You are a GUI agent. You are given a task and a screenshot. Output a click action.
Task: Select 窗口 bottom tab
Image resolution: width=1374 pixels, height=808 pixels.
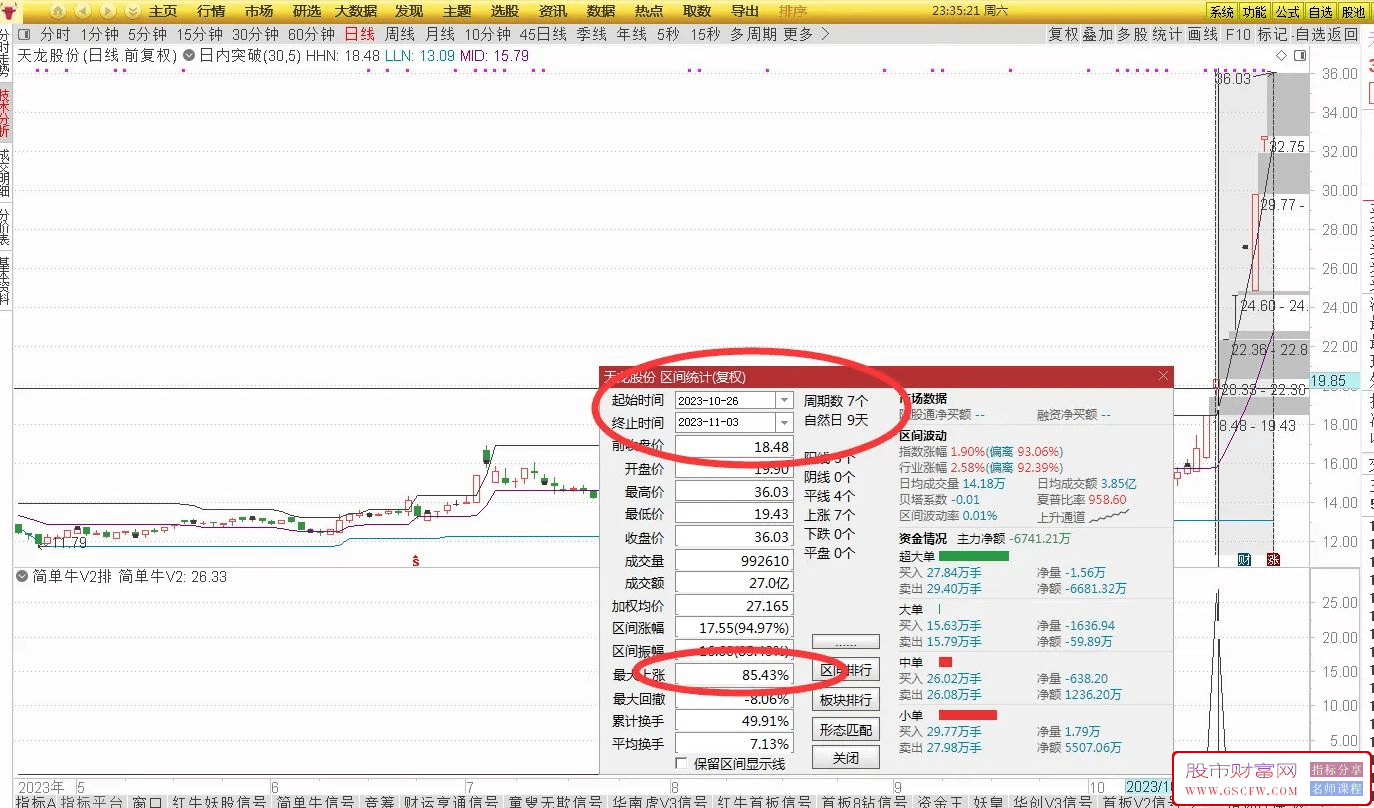(147, 802)
